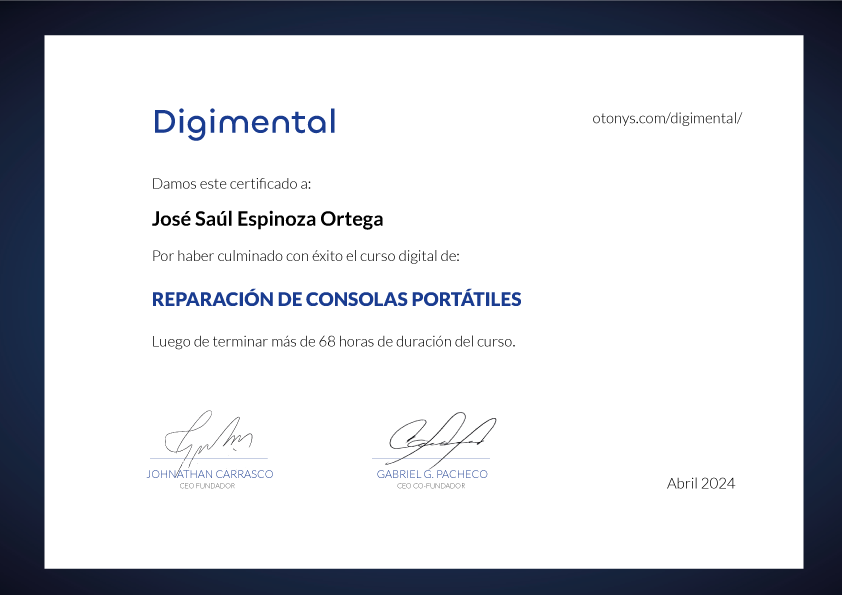Click the 'Damos este certificado a:' text
The height and width of the screenshot is (595, 842).
[x=231, y=184]
